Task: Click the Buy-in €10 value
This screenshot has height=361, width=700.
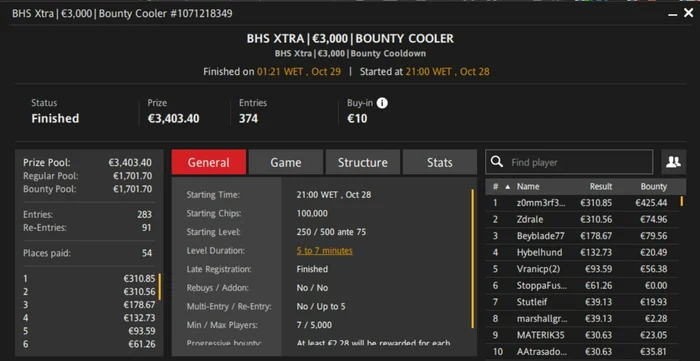Action: click(357, 119)
